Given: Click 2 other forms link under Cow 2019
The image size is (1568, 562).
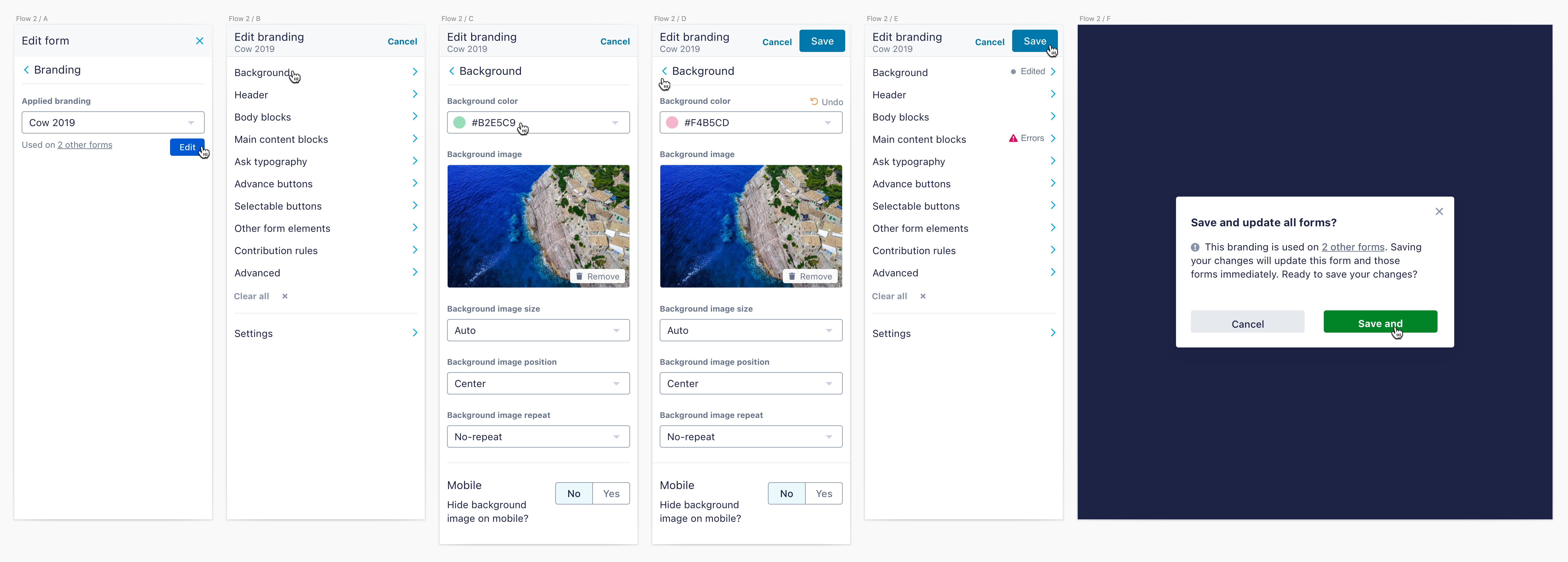Looking at the screenshot, I should (x=85, y=145).
